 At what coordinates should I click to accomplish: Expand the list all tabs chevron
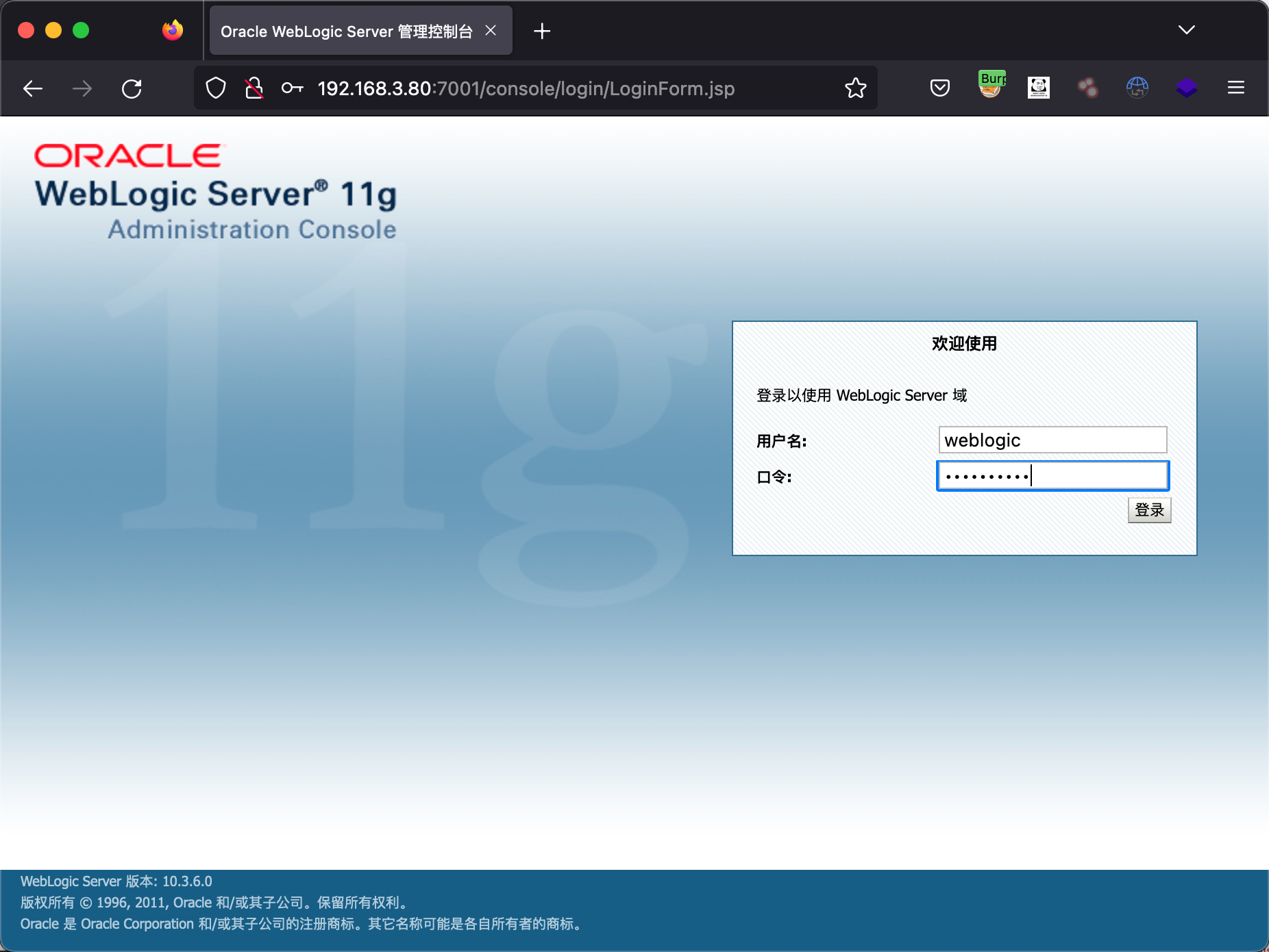pos(1186,30)
